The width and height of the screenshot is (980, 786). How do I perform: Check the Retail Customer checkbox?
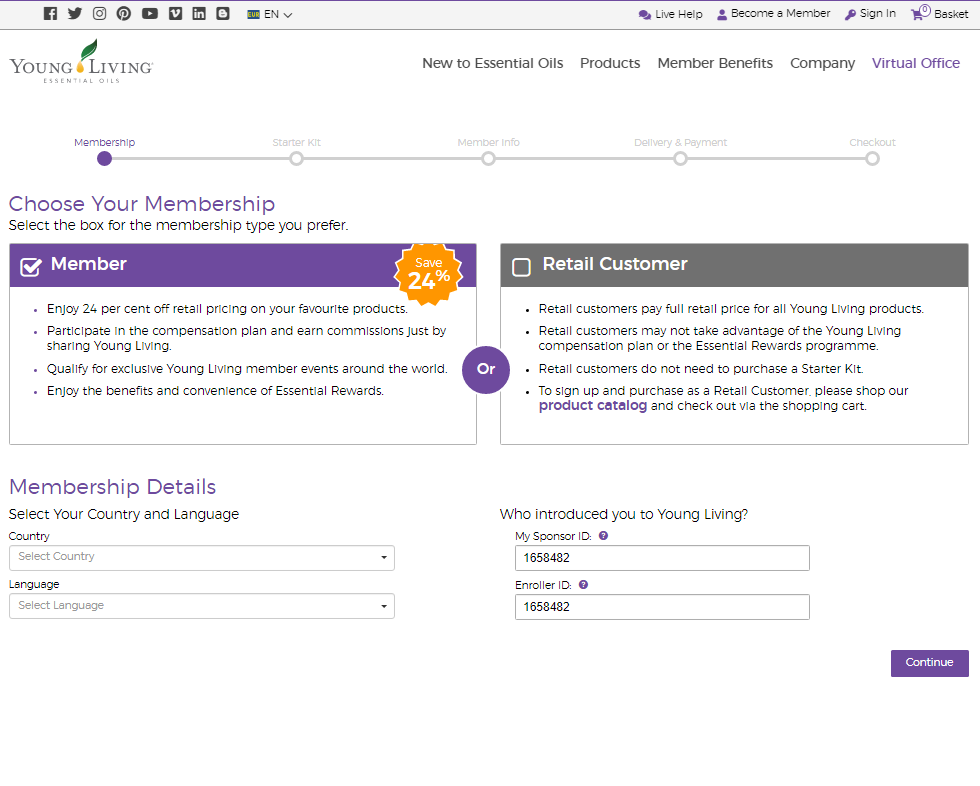[x=521, y=267]
